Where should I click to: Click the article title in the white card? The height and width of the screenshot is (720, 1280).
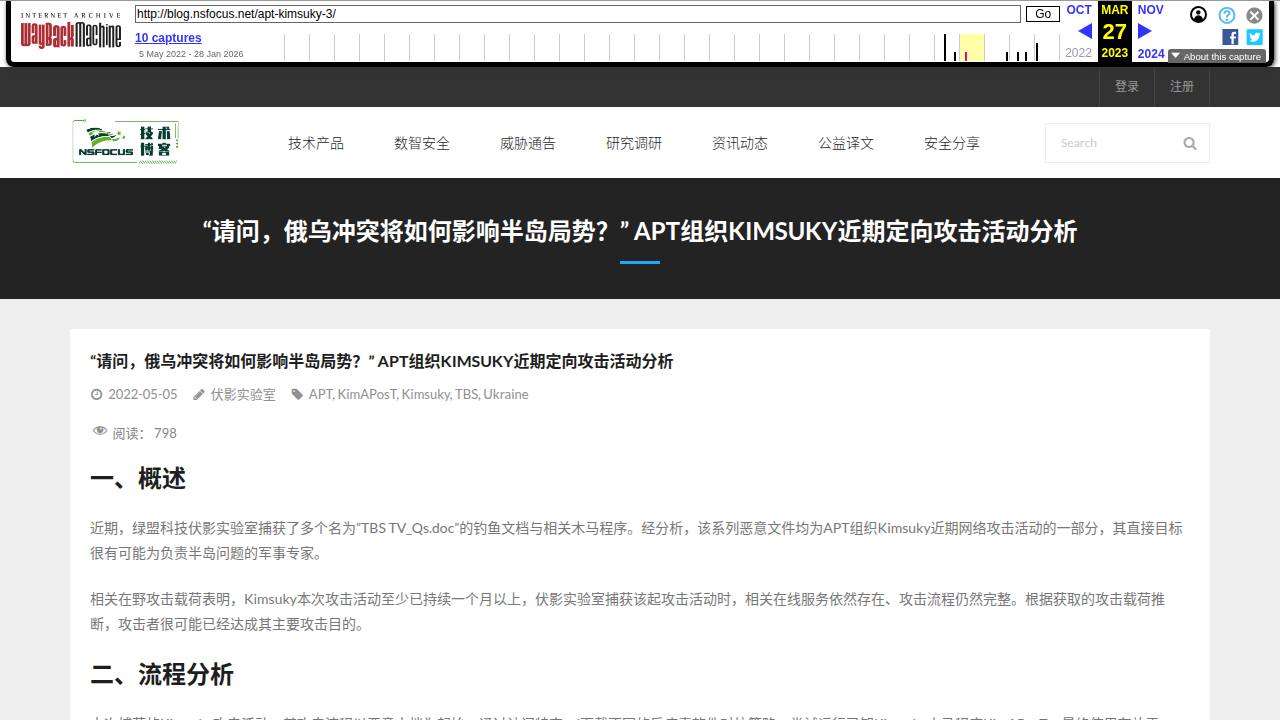[381, 362]
